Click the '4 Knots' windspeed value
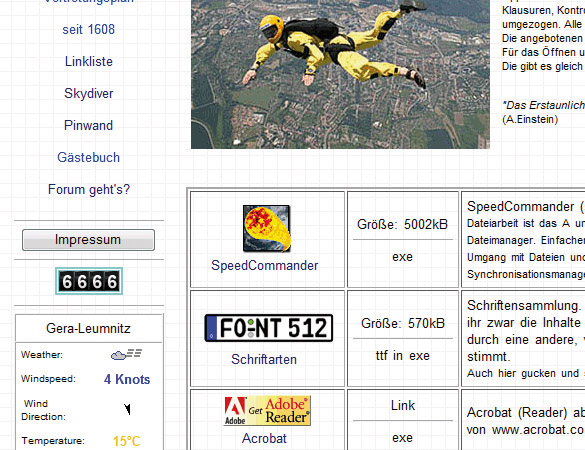585x450 pixels. (127, 379)
